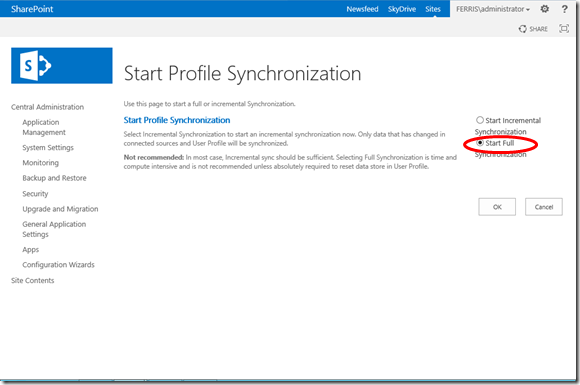Open System Settings in sidebar
Viewport: 580px width, 385px height.
48,148
